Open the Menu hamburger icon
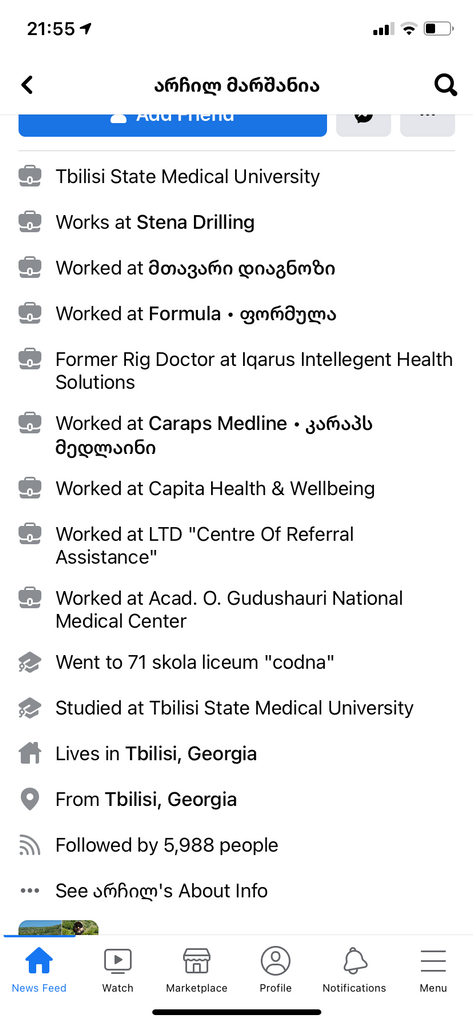The image size is (473, 1024). coord(433,970)
